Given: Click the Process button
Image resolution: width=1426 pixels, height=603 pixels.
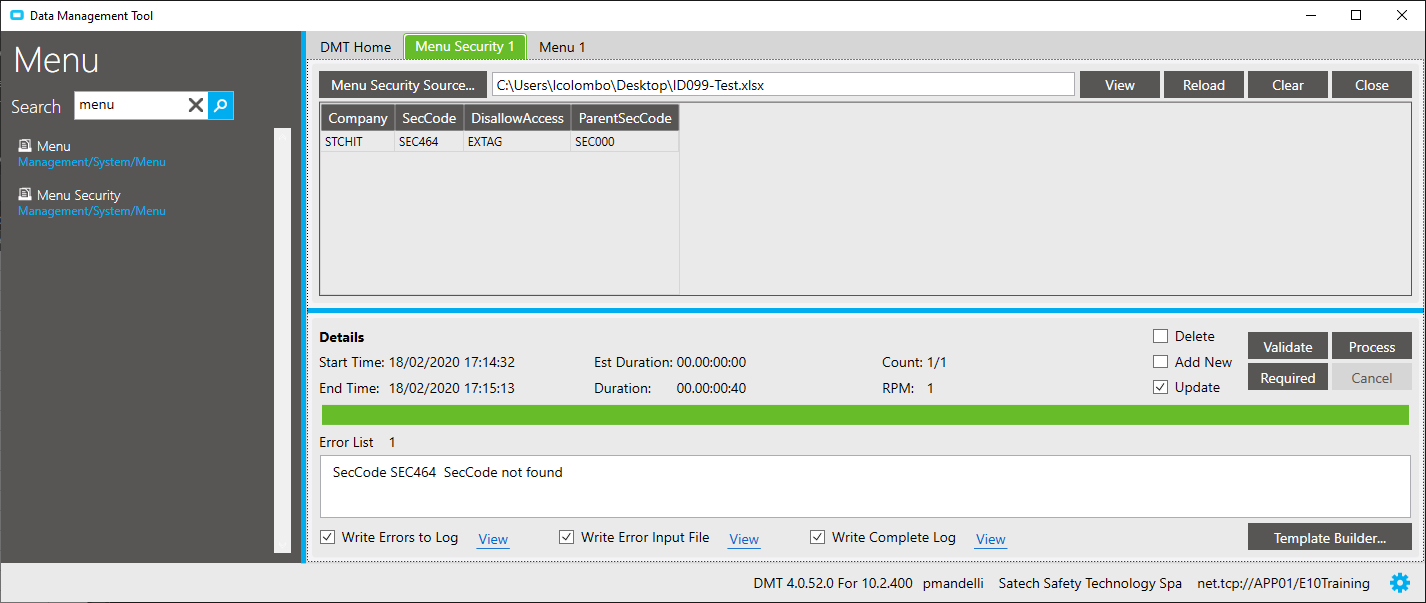Looking at the screenshot, I should click(1372, 347).
